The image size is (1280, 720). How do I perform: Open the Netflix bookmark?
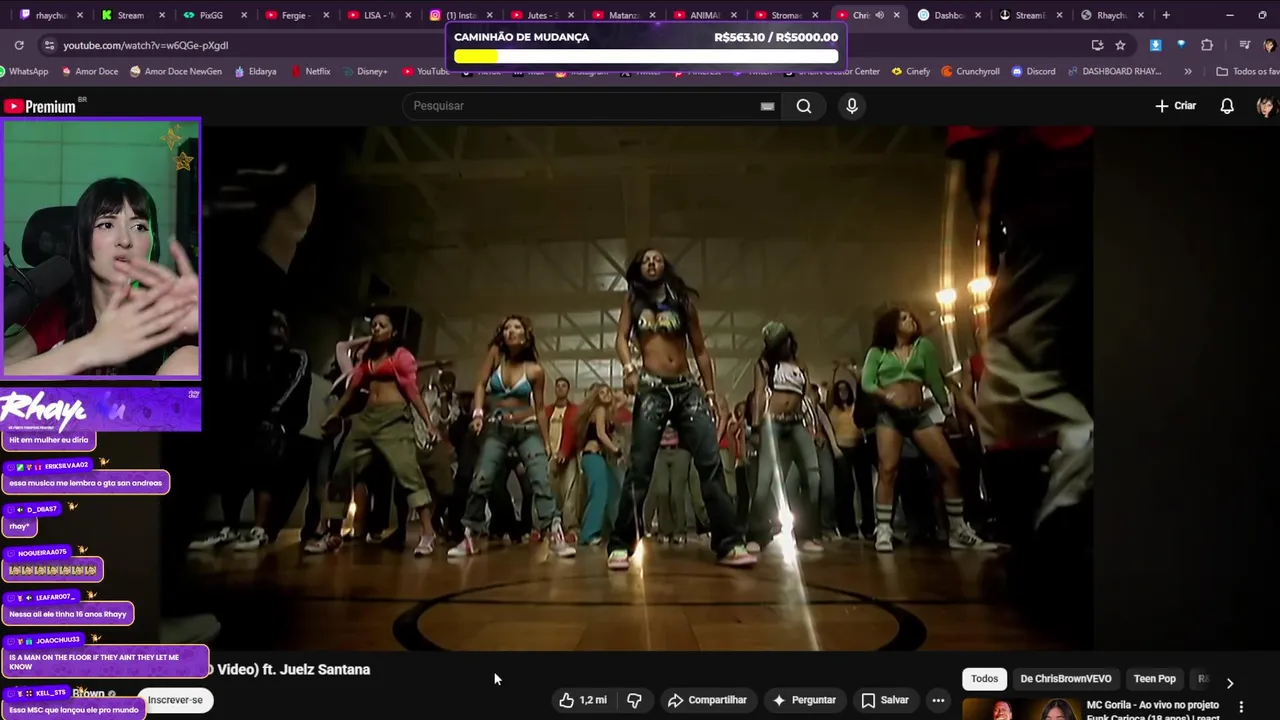310,71
